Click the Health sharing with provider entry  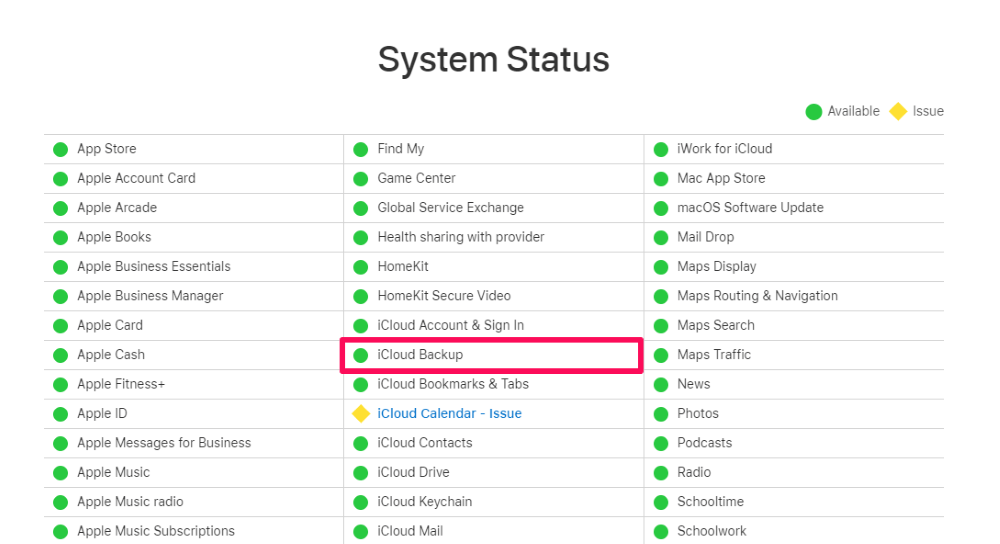click(x=461, y=237)
